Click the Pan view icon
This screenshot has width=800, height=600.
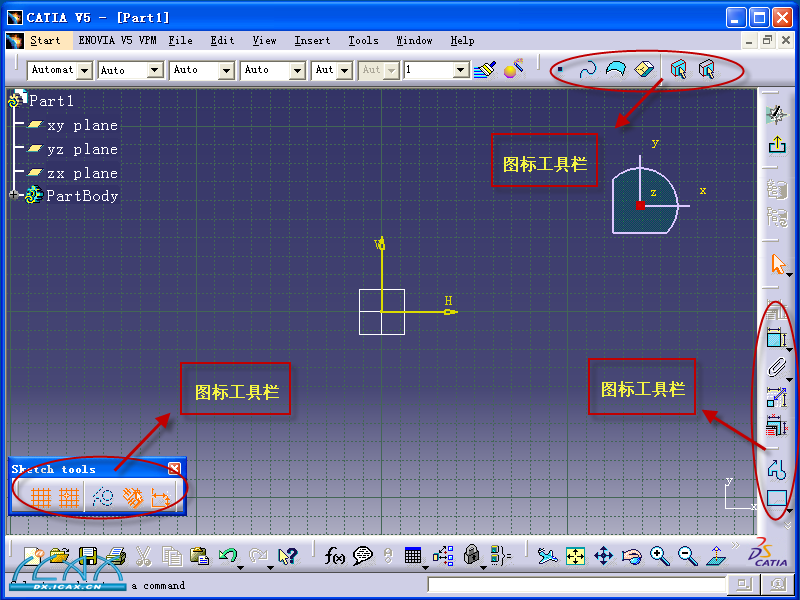[603, 556]
